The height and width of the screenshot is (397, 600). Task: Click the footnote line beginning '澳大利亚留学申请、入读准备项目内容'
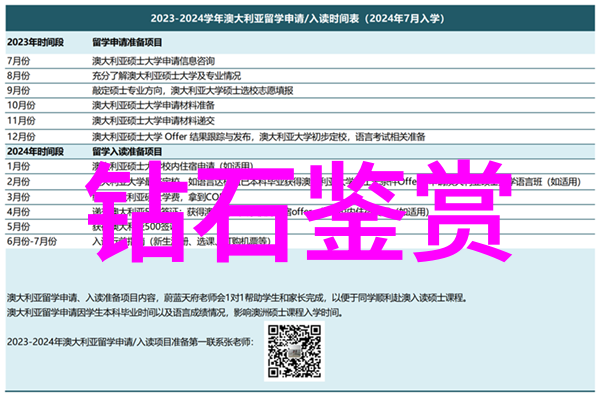coord(237,297)
